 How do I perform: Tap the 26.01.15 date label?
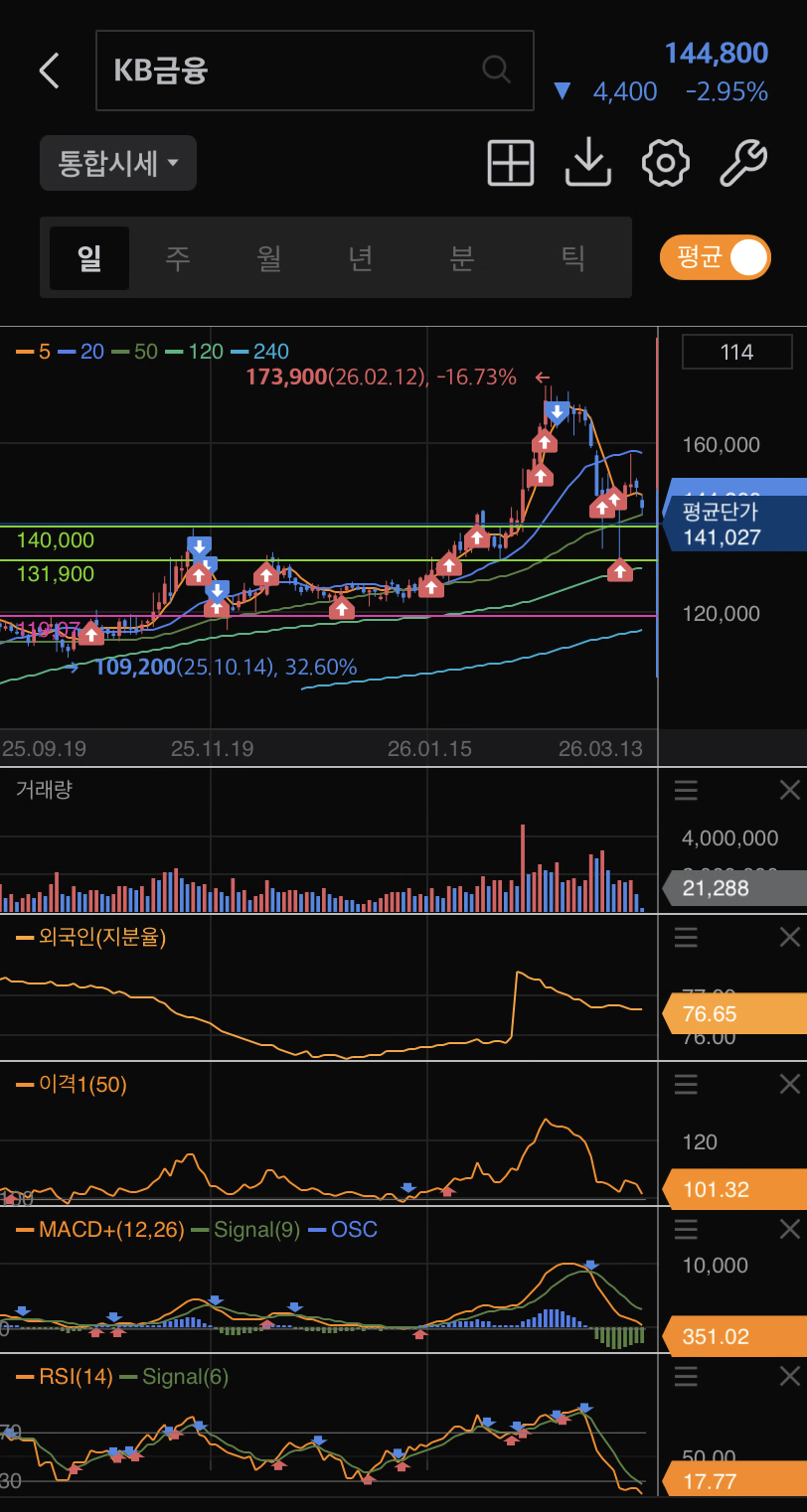pyautogui.click(x=429, y=749)
